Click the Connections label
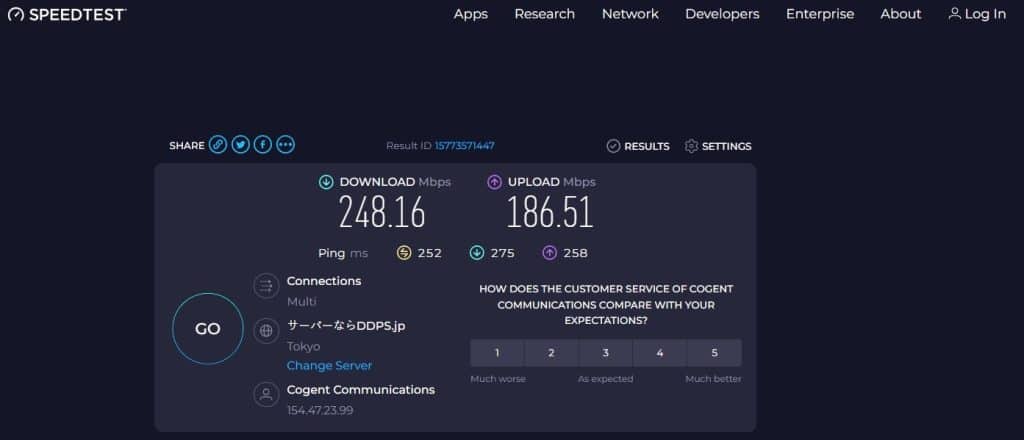The image size is (1024, 440). (324, 281)
